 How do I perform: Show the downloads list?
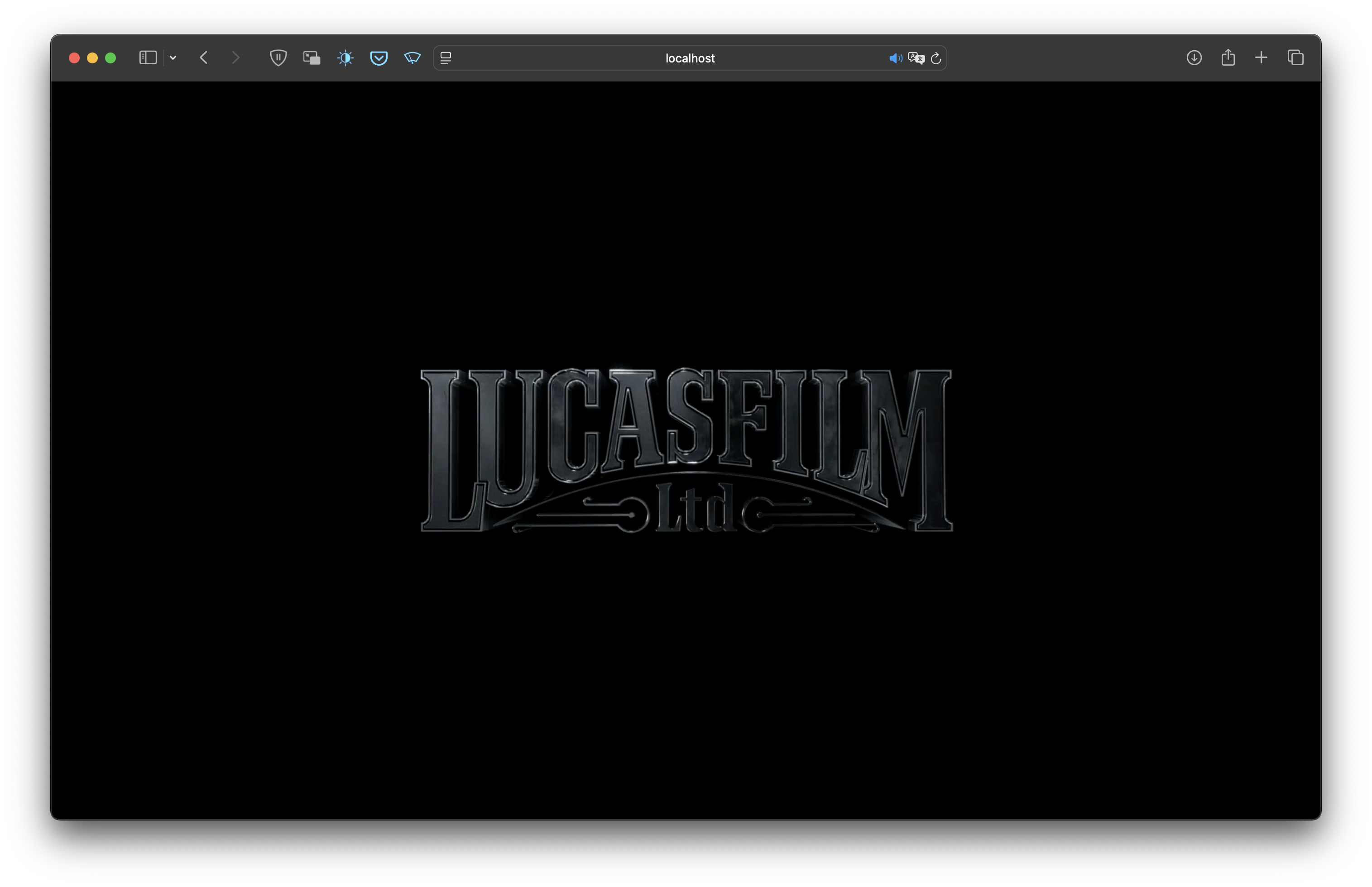tap(1194, 57)
